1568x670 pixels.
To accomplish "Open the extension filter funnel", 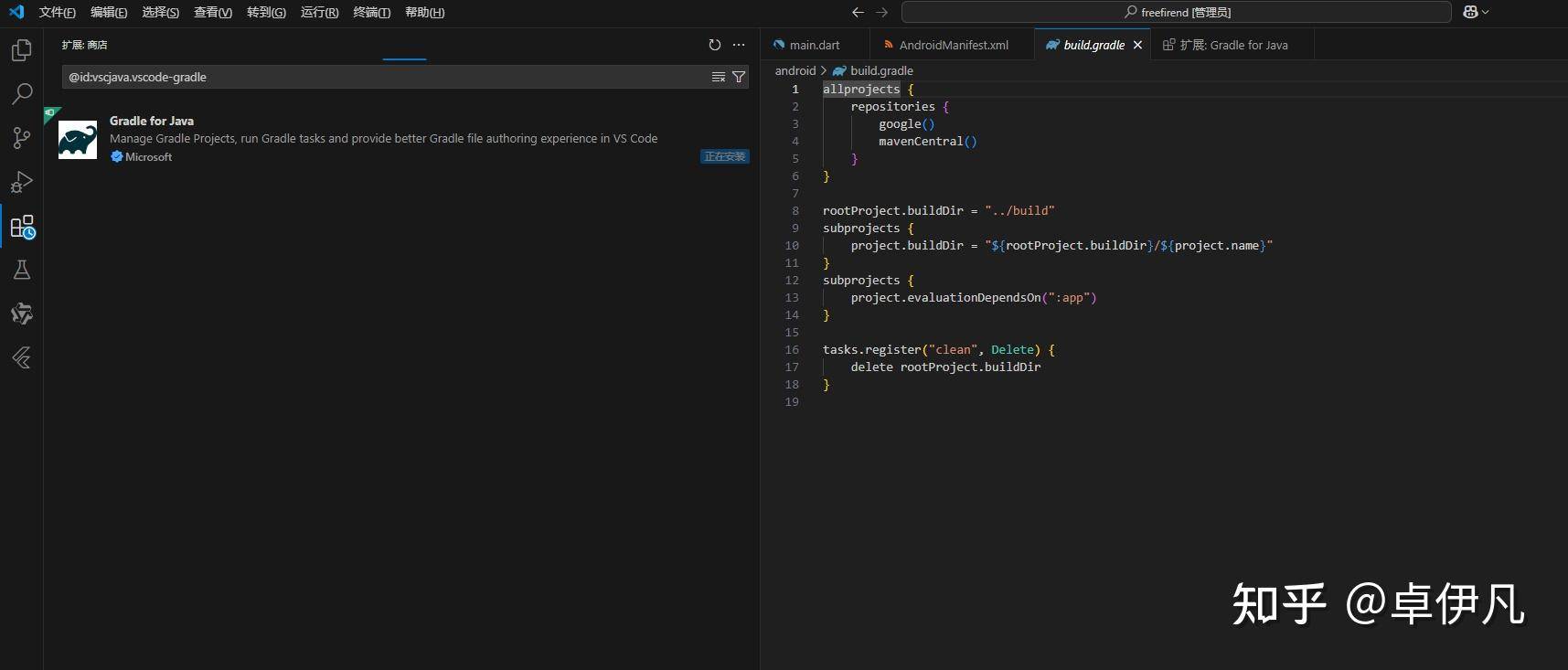I will [x=739, y=77].
